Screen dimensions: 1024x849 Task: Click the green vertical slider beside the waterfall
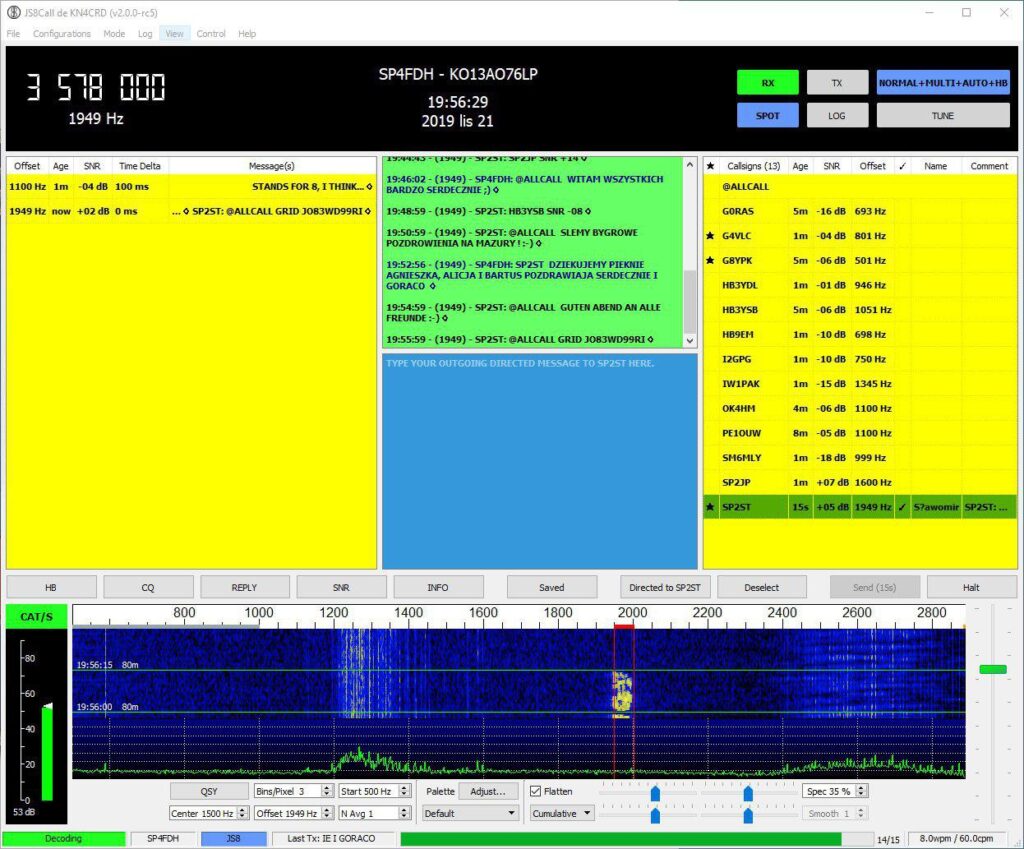(993, 669)
